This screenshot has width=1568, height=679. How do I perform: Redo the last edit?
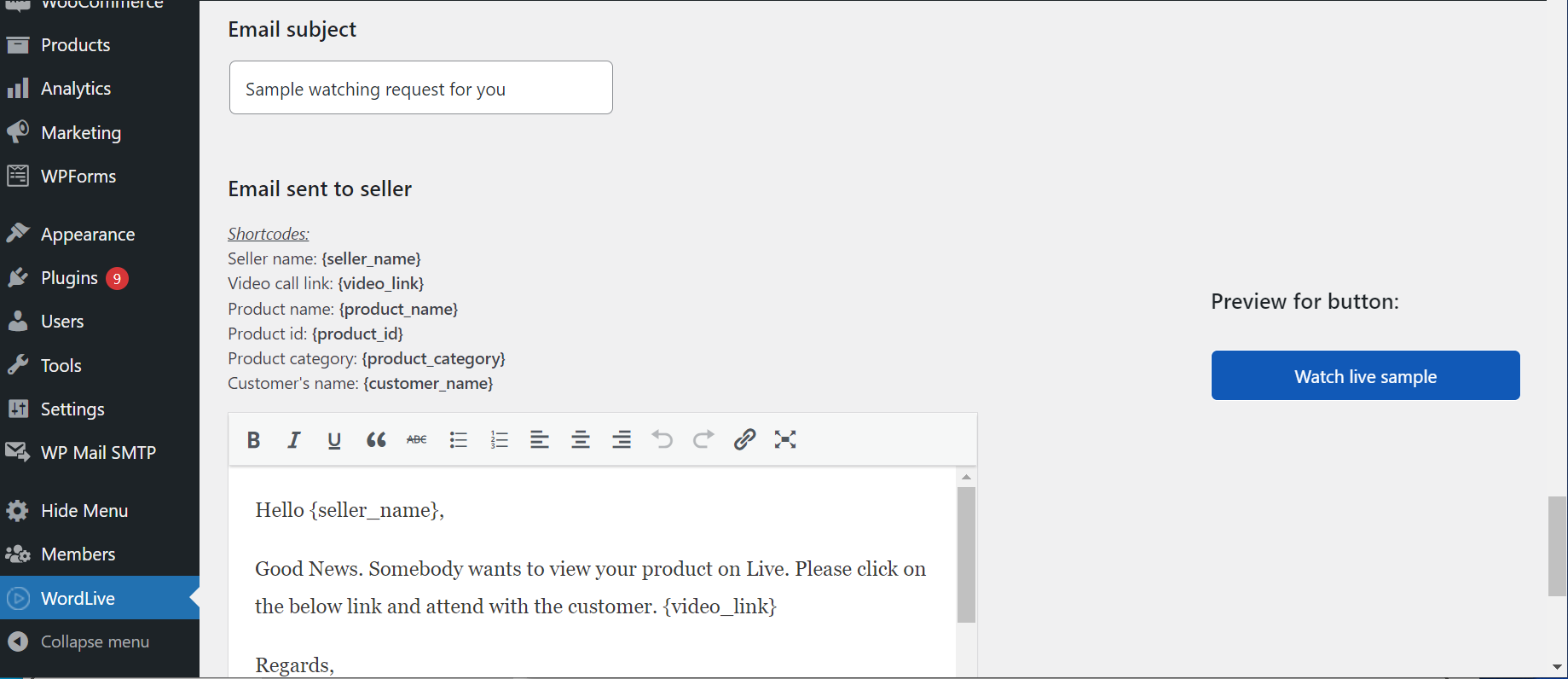click(703, 440)
